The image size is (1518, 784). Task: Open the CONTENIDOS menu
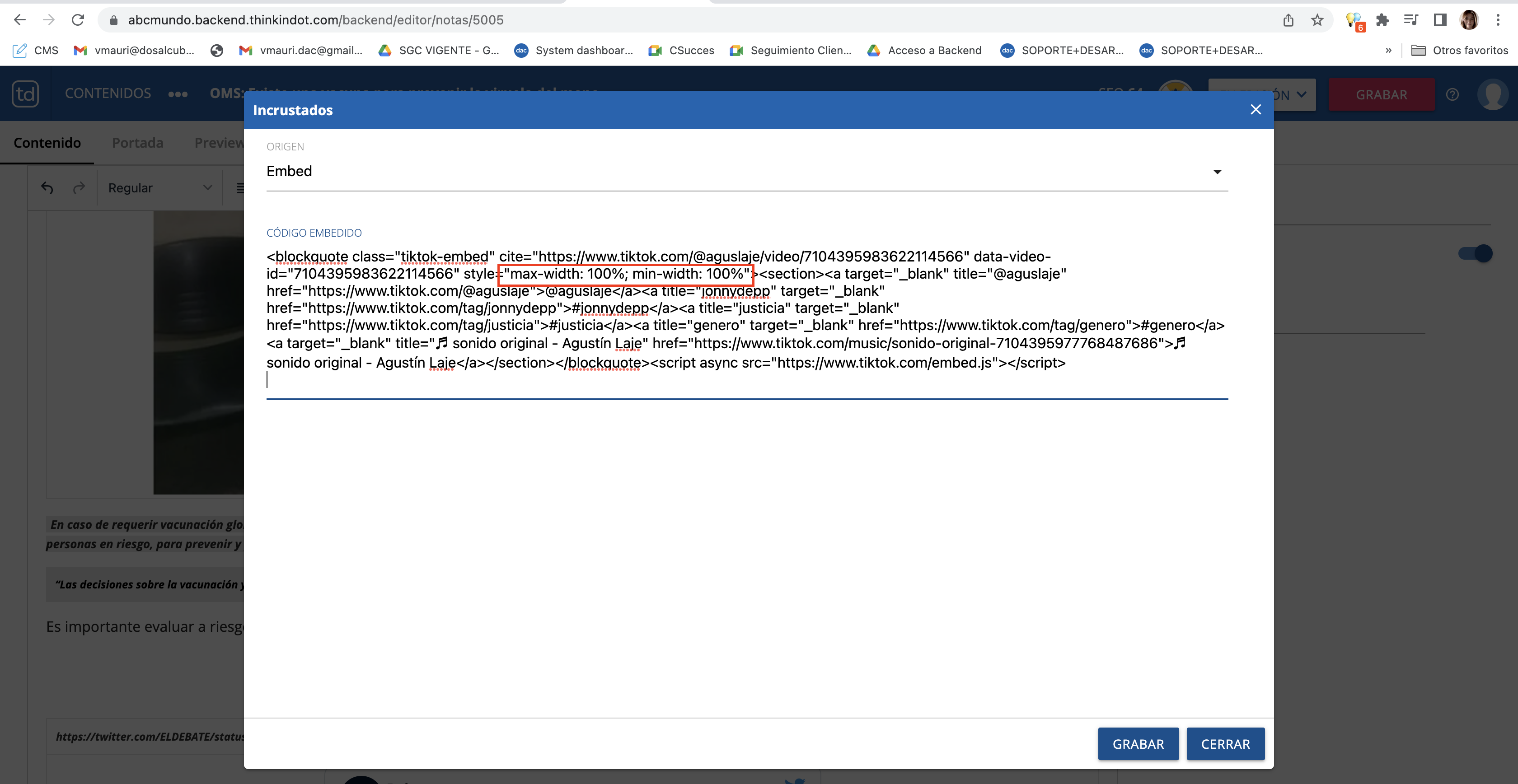point(108,93)
